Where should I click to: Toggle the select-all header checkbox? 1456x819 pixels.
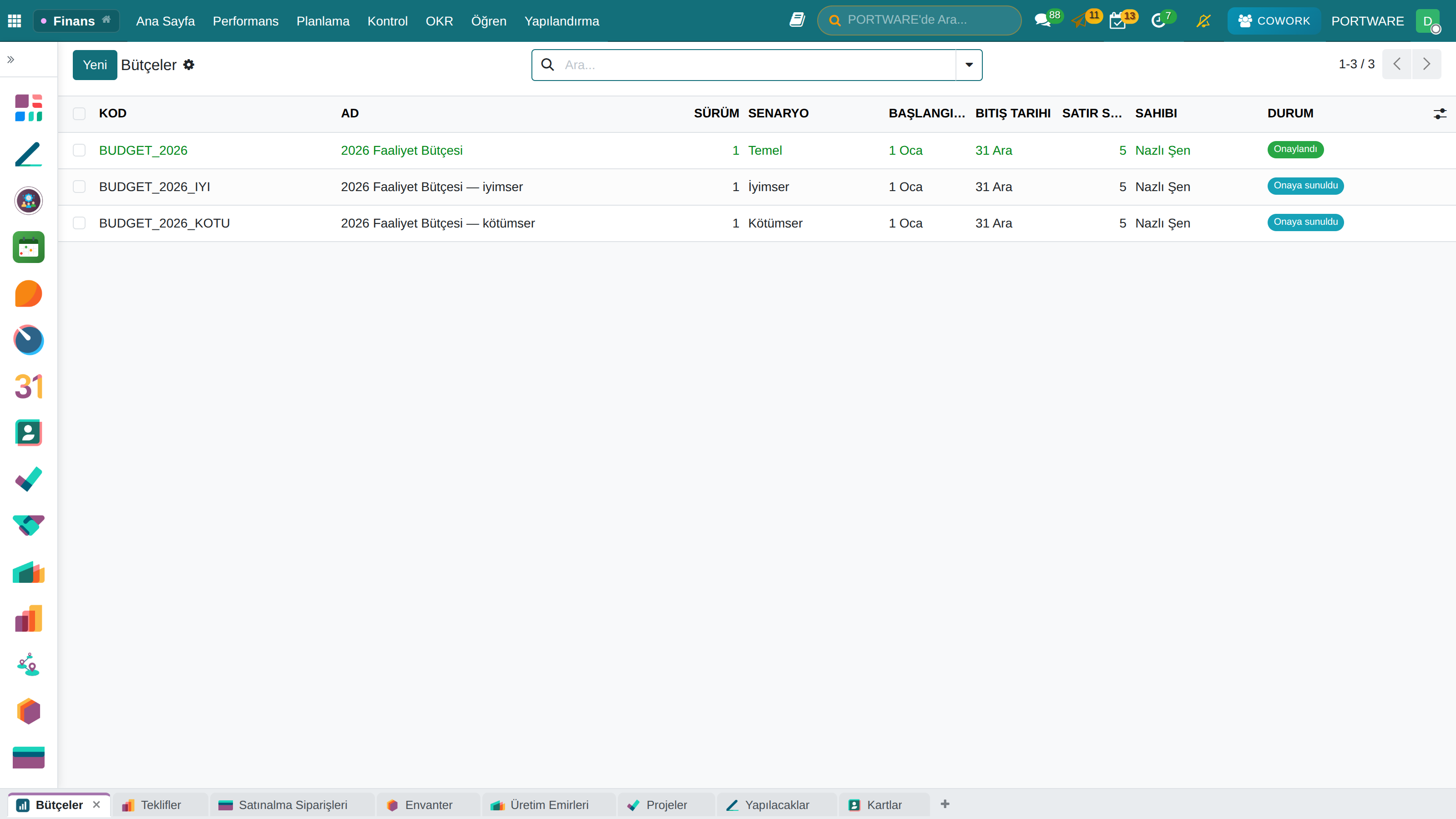(x=79, y=114)
